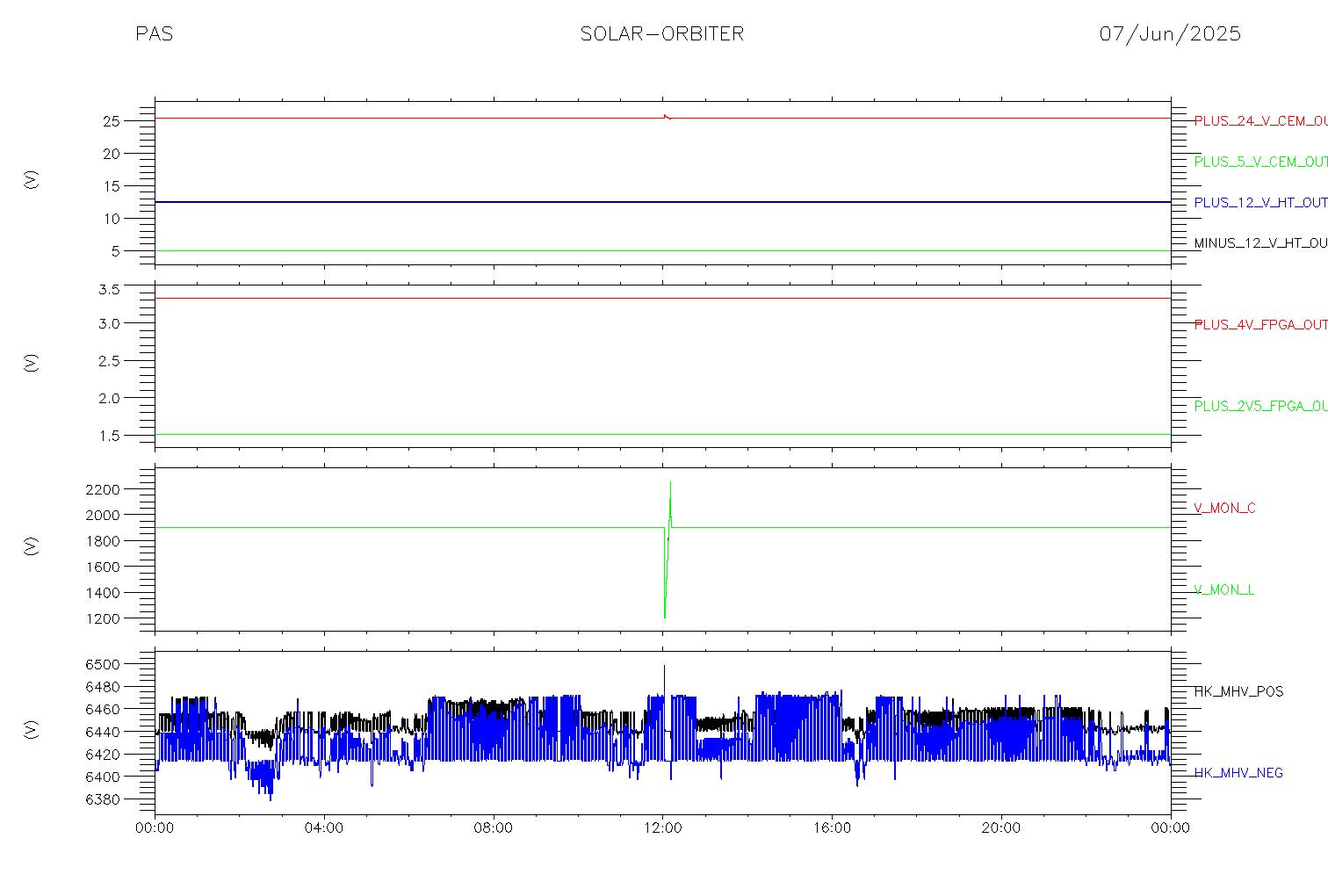Click the 25 tick on the top plot
Viewport: 1328px width, 896px height.
click(x=112, y=121)
